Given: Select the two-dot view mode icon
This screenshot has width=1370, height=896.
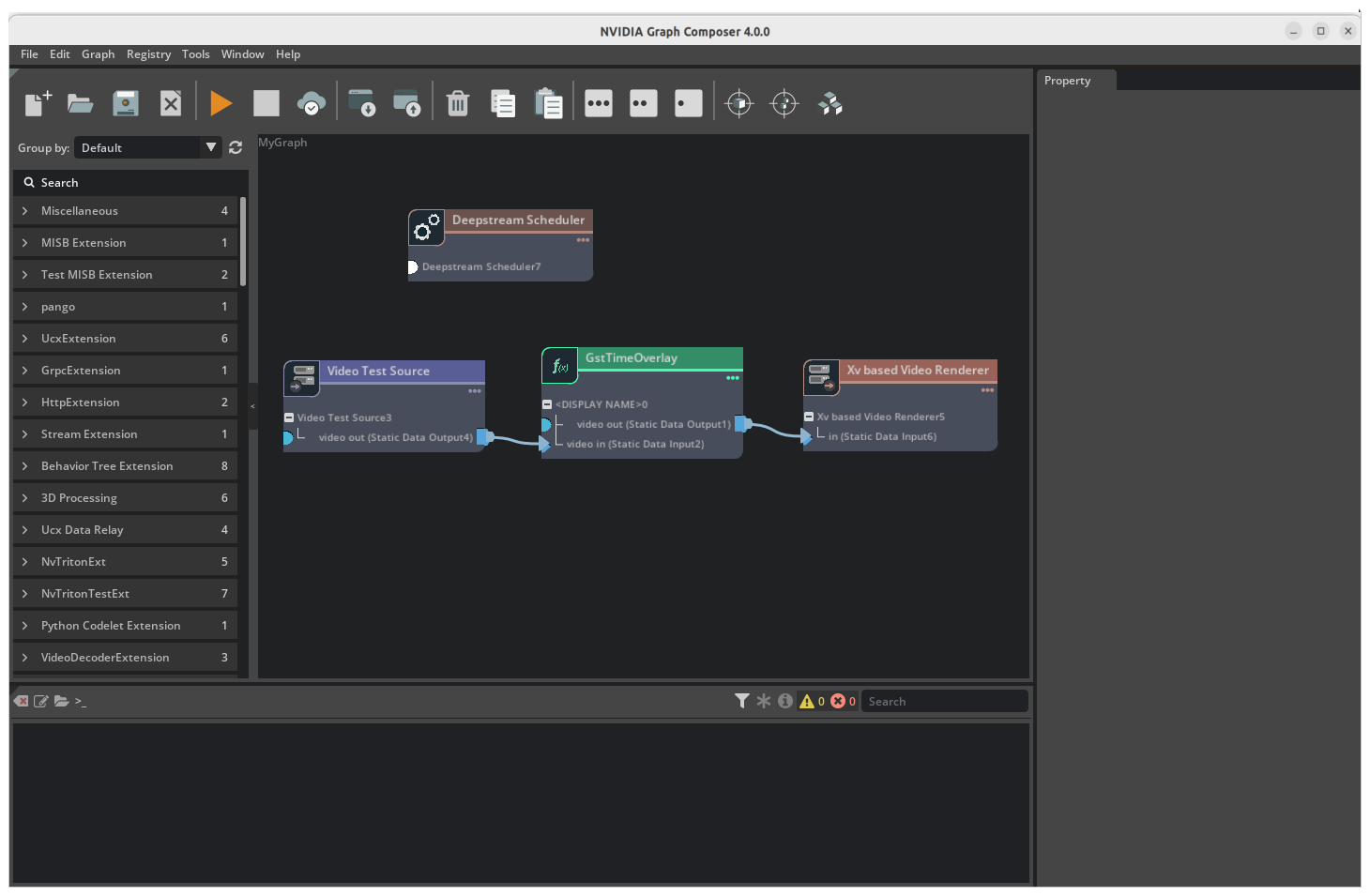Looking at the screenshot, I should [x=644, y=103].
